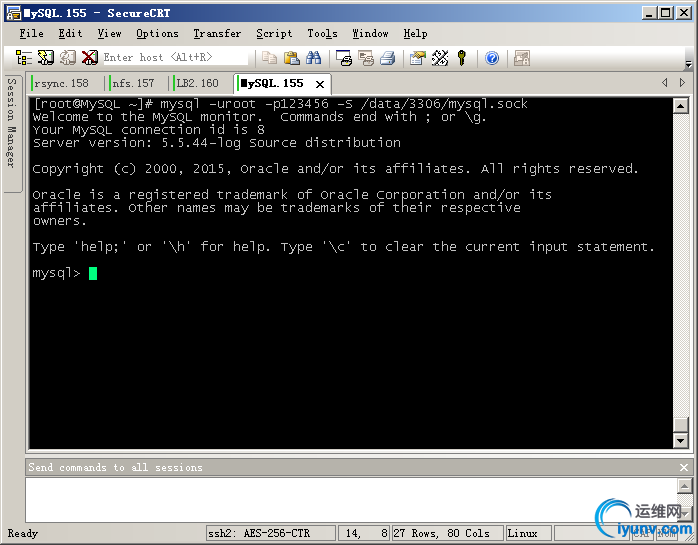This screenshot has width=698, height=545.
Task: Click the terminal scrollbar thumb
Action: click(x=681, y=425)
